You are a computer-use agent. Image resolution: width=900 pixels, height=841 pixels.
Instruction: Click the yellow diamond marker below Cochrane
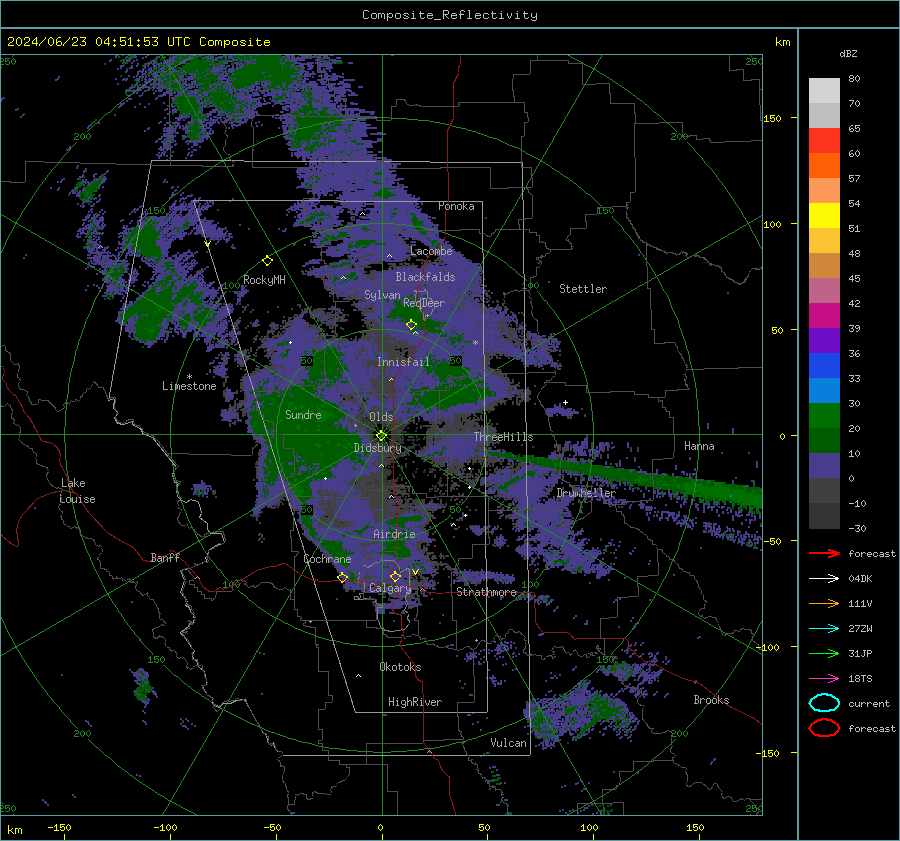click(x=342, y=577)
